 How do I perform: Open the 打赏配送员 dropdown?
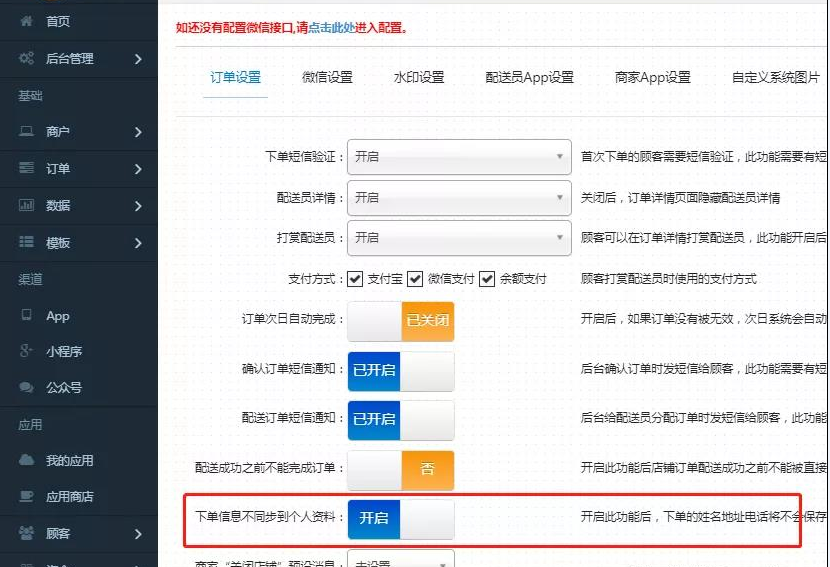459,238
